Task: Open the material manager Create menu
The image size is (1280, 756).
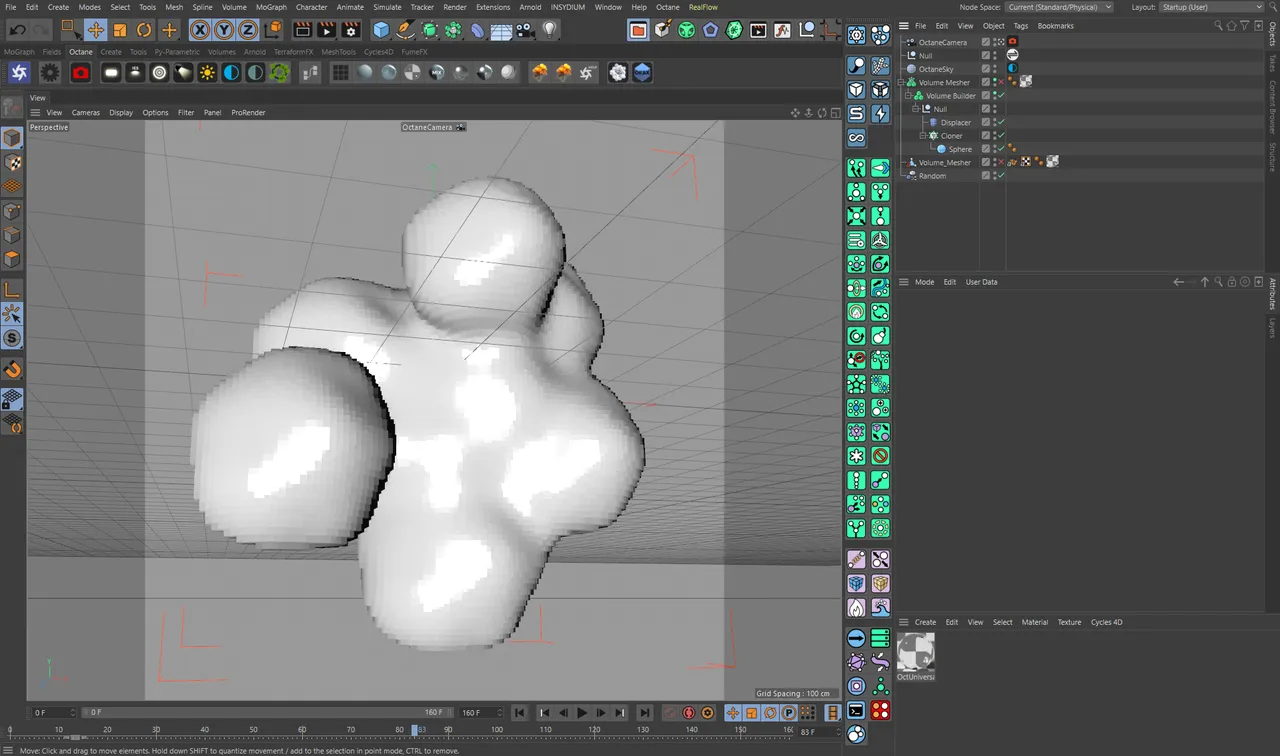Action: (925, 622)
